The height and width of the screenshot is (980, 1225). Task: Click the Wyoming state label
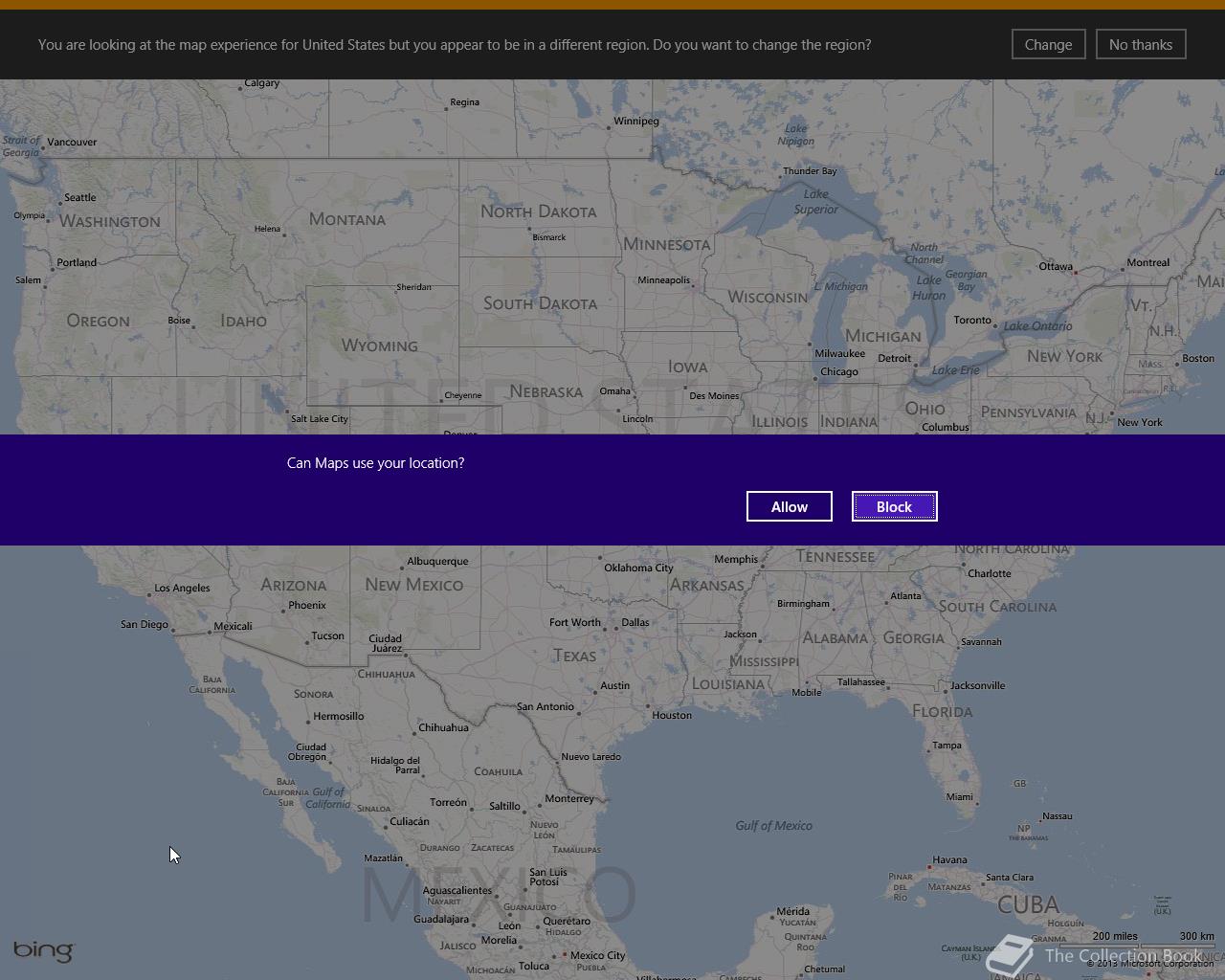coord(380,345)
